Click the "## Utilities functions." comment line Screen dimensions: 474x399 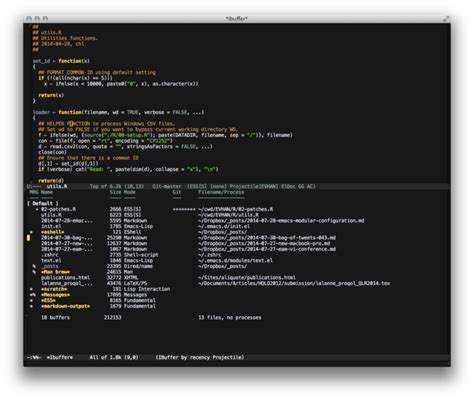click(65, 38)
